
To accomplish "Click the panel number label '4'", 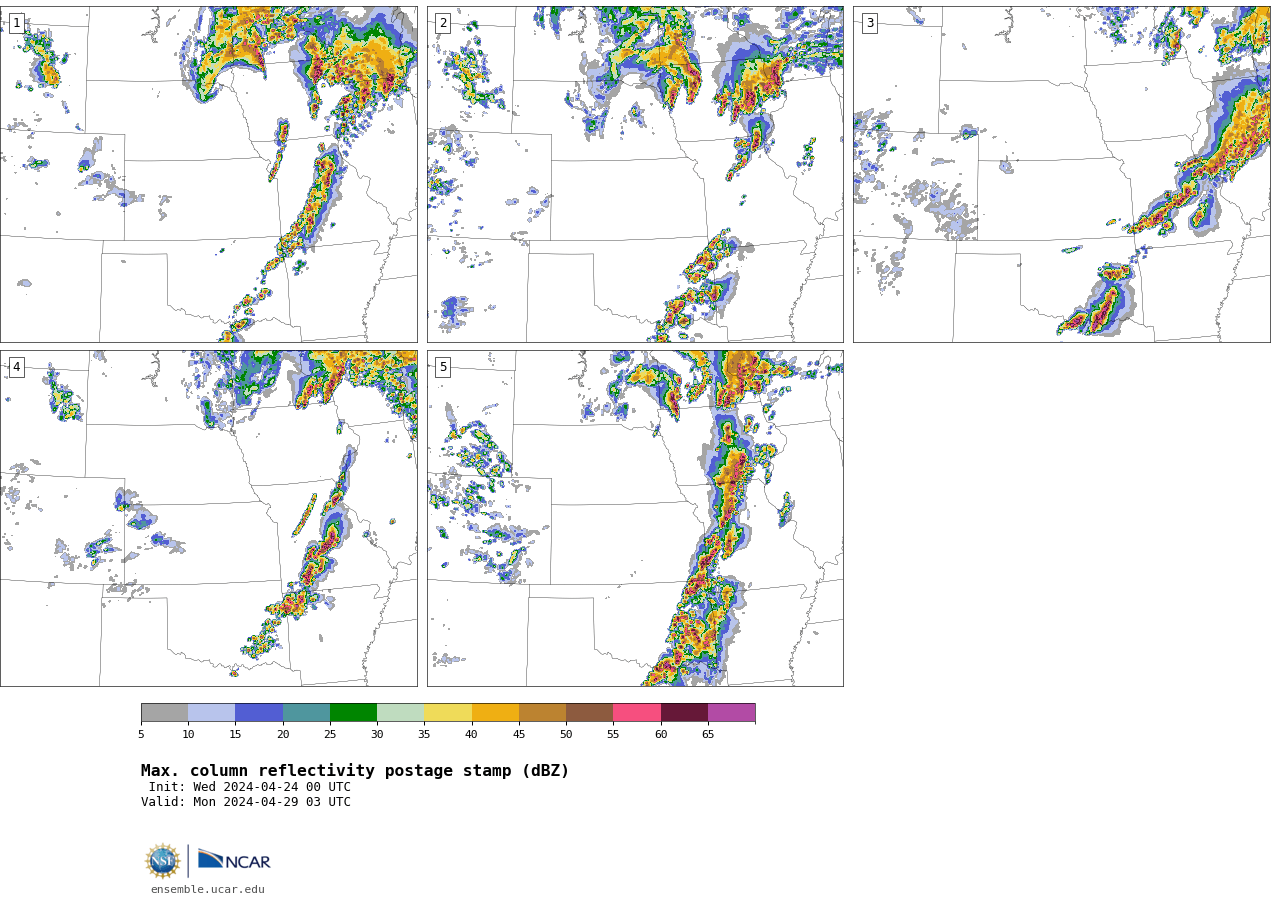I will tap(16, 367).
